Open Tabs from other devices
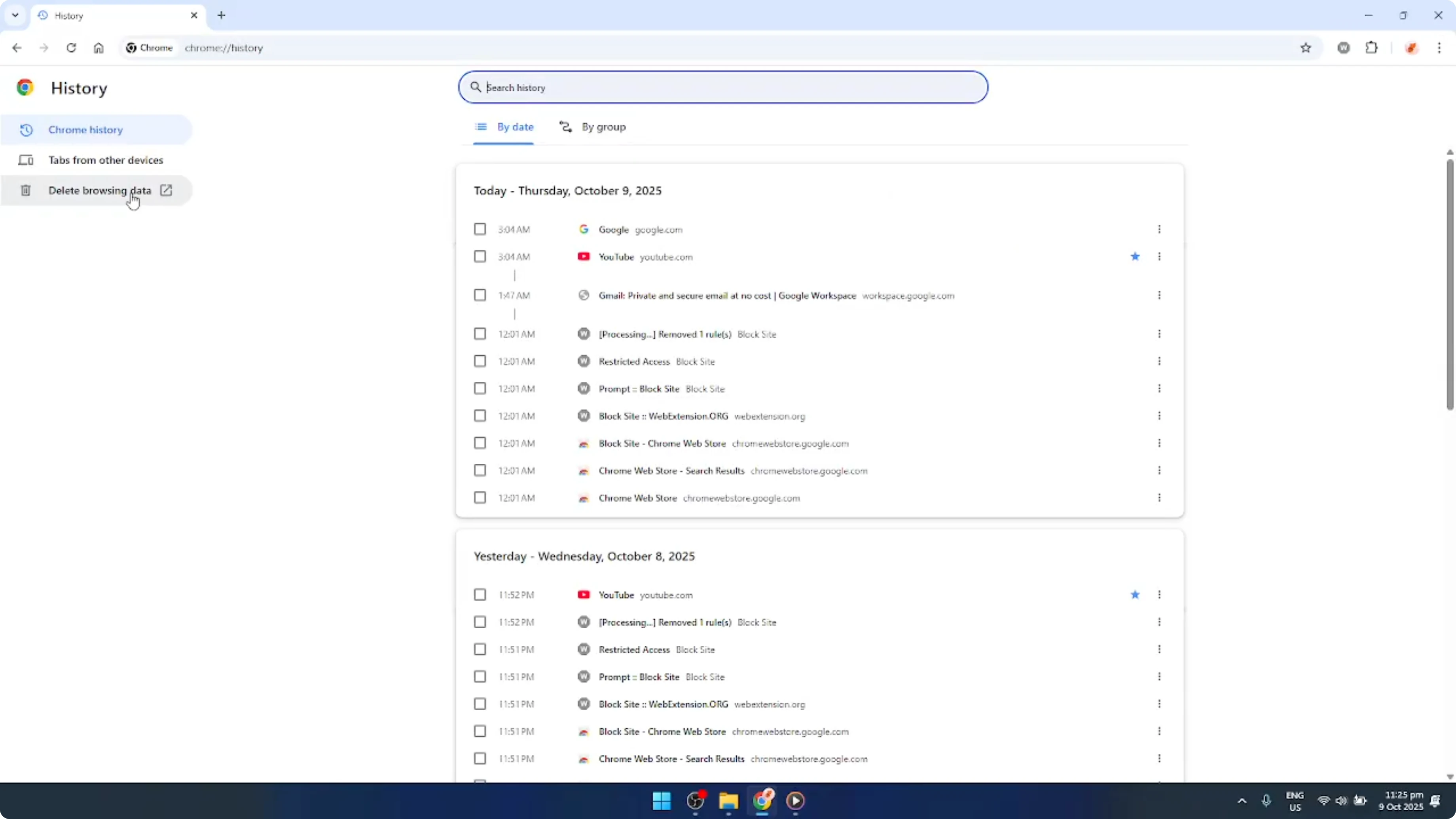This screenshot has height=819, width=1456. coord(96,160)
